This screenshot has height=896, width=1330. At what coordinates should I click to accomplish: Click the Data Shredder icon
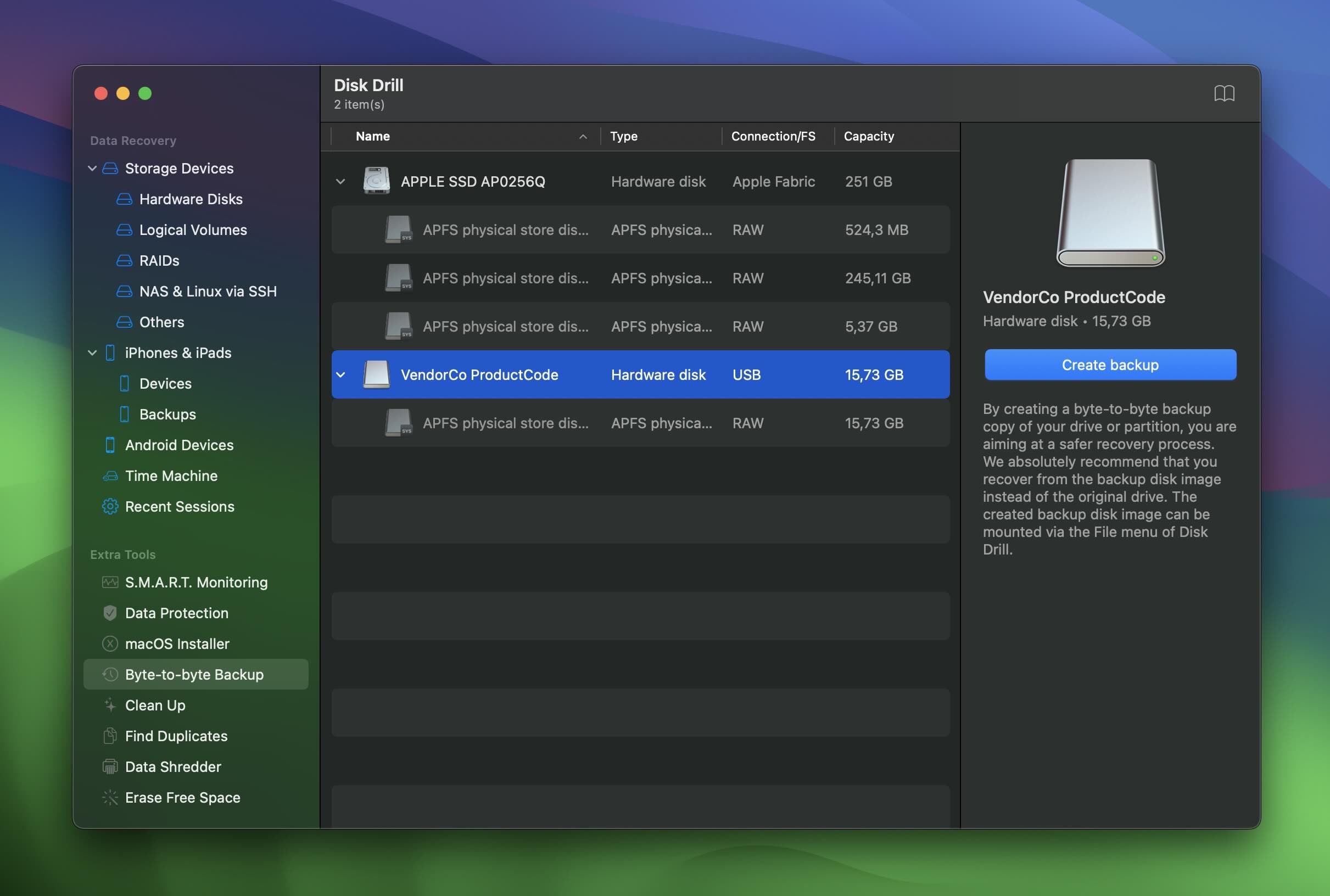click(108, 766)
